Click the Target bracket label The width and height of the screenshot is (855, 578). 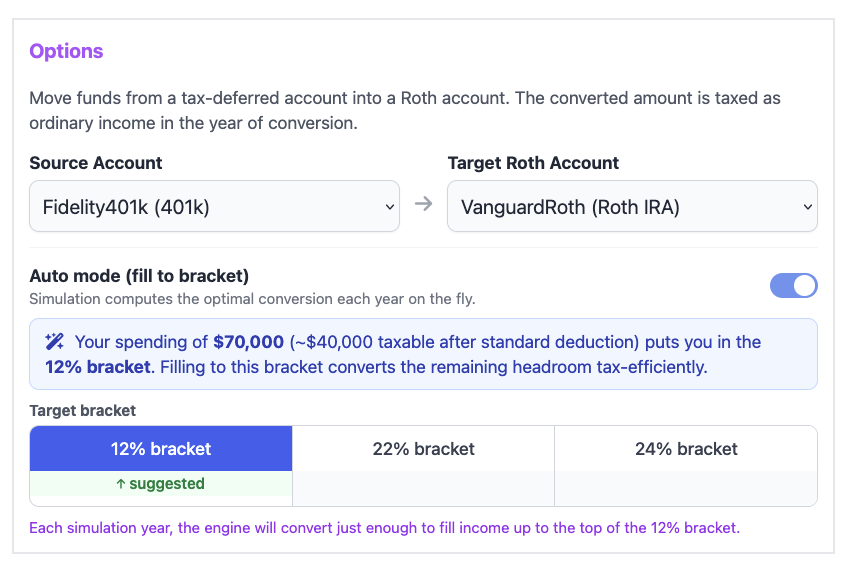pos(83,410)
